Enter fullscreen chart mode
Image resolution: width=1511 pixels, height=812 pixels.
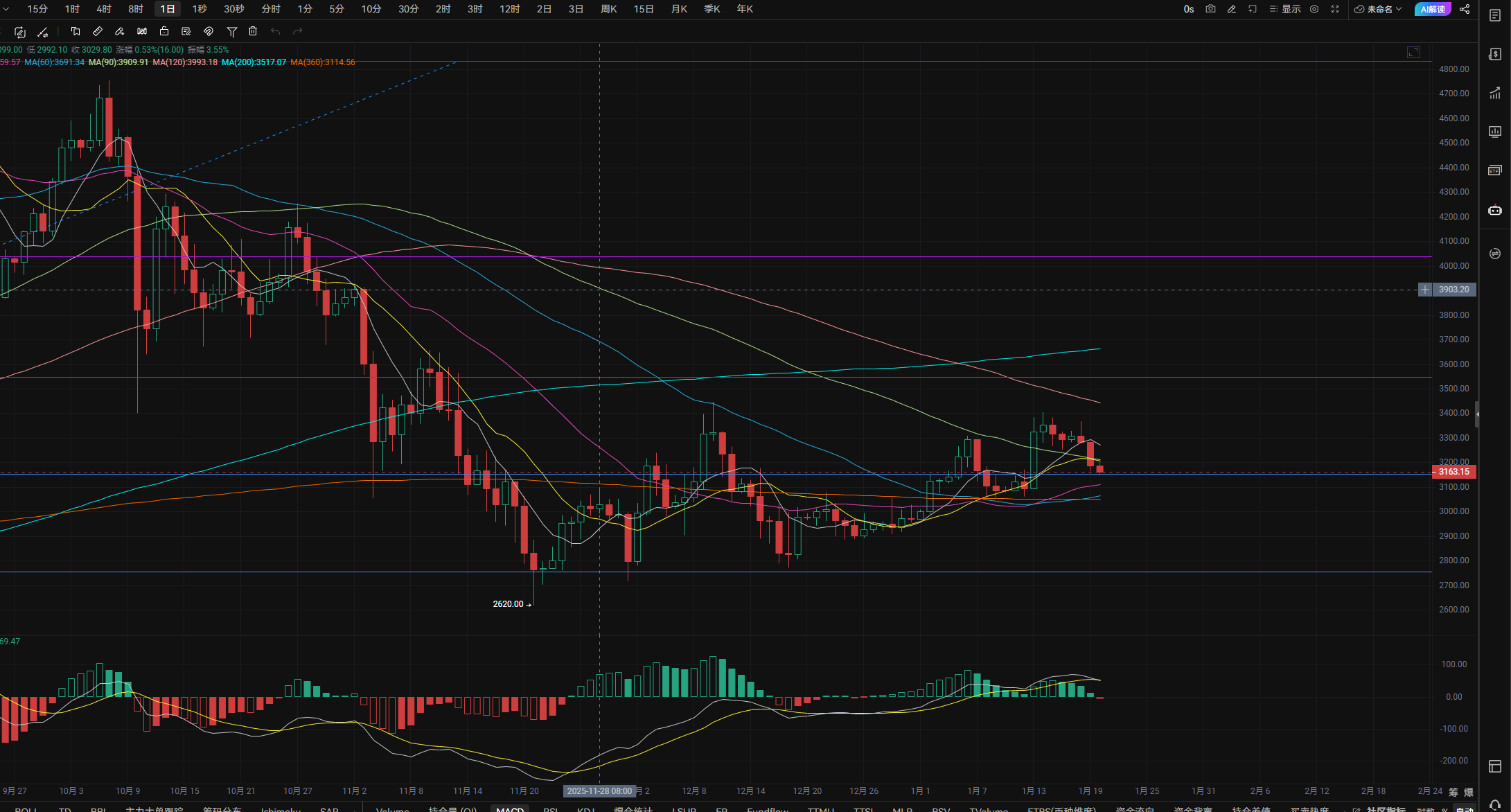coord(1335,9)
